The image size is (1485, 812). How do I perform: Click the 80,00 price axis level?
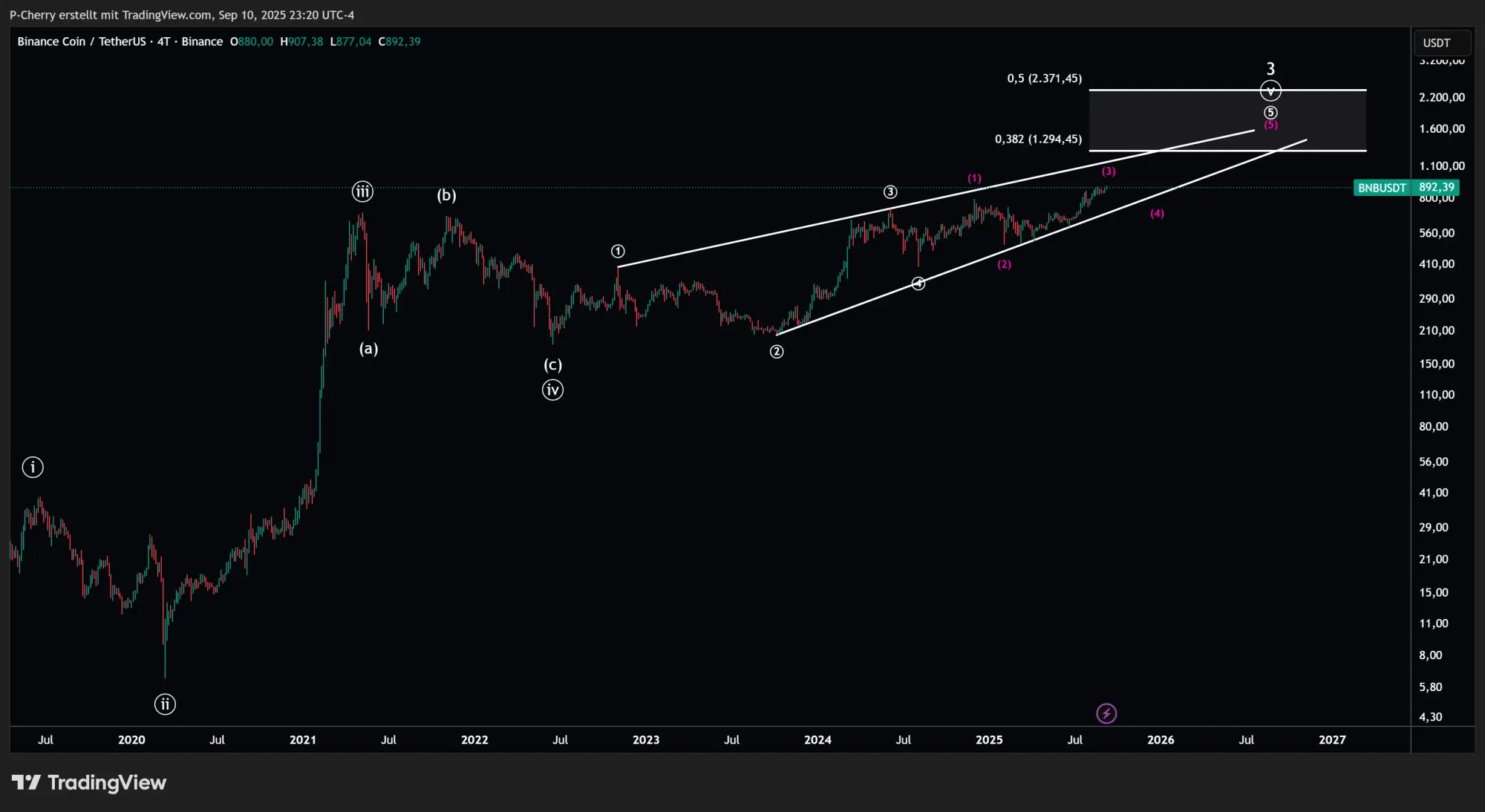pos(1434,427)
